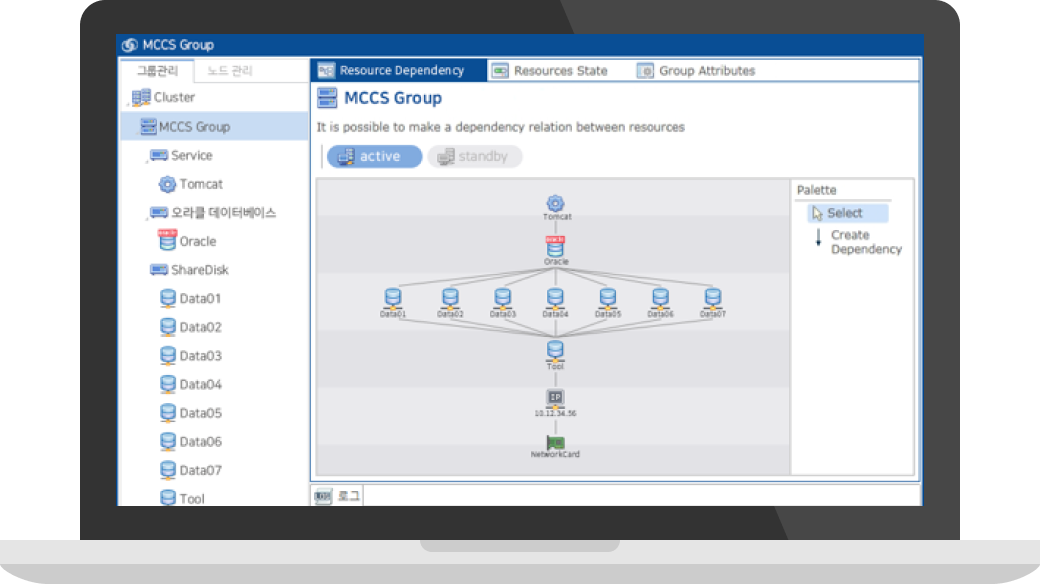Click the Tomcat gear icon in the diagram

click(x=556, y=204)
